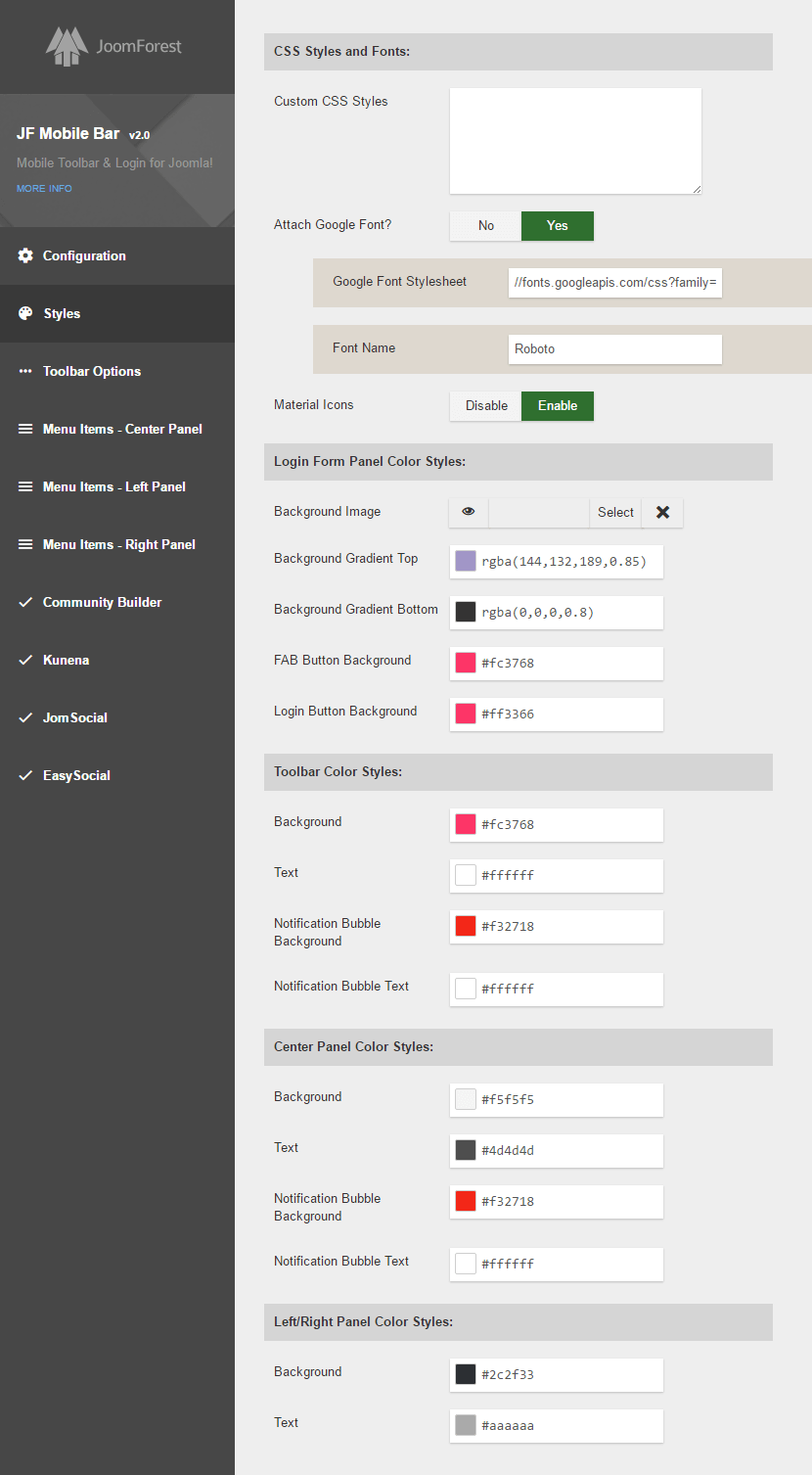The width and height of the screenshot is (812, 1475).
Task: Click the checkmark icon beside Kunena
Action: coord(25,660)
